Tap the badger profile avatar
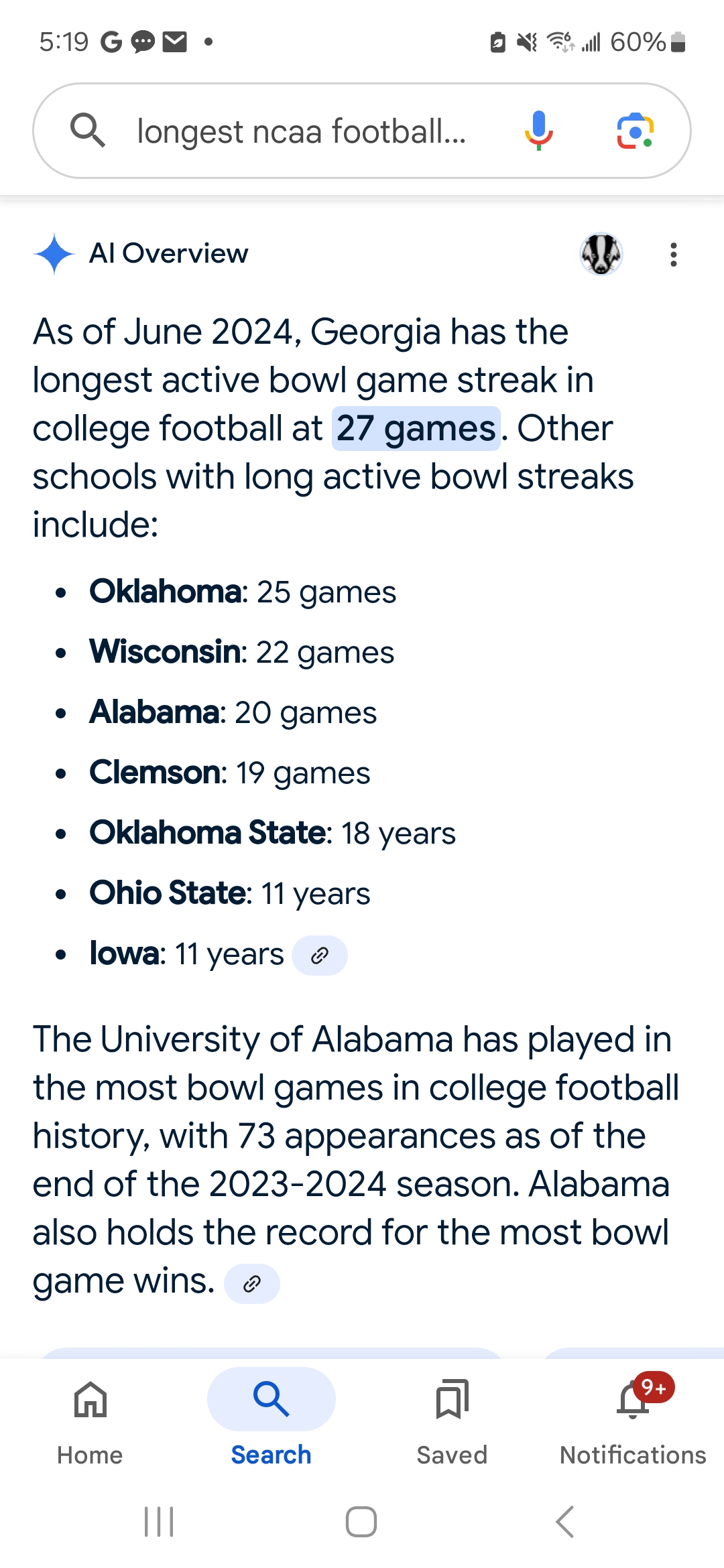 coord(601,254)
